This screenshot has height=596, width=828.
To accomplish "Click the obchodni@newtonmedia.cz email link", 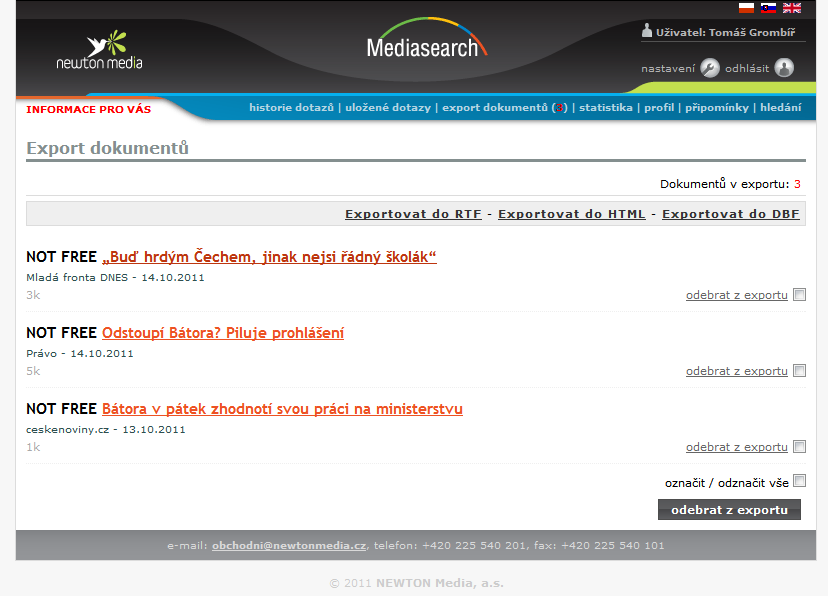I will tap(289, 545).
